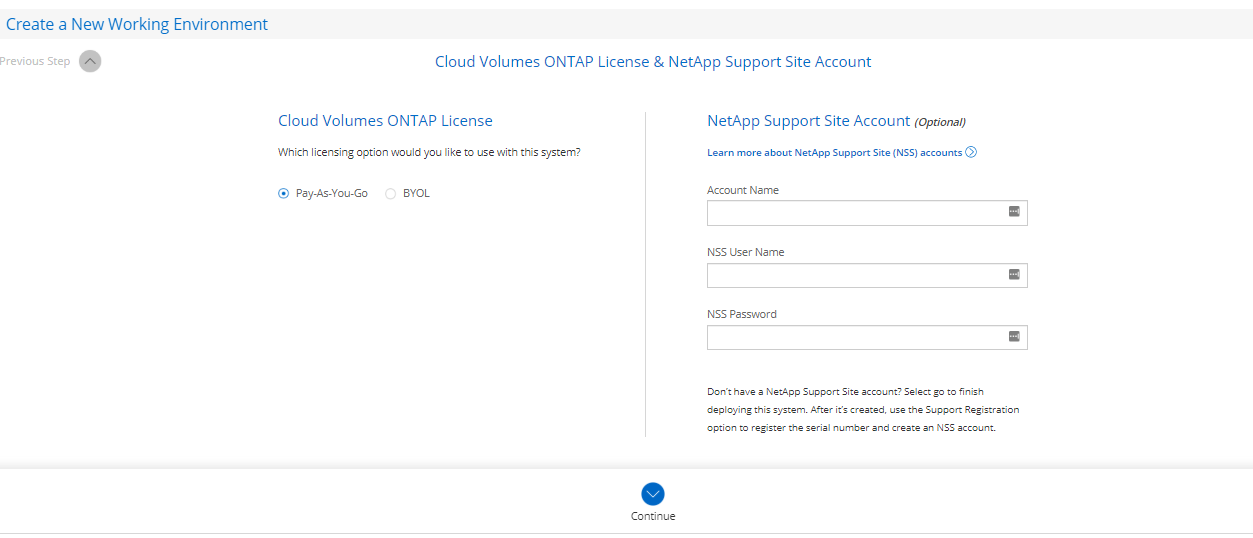Click the autofill icon in NSS Password field

1013,337
